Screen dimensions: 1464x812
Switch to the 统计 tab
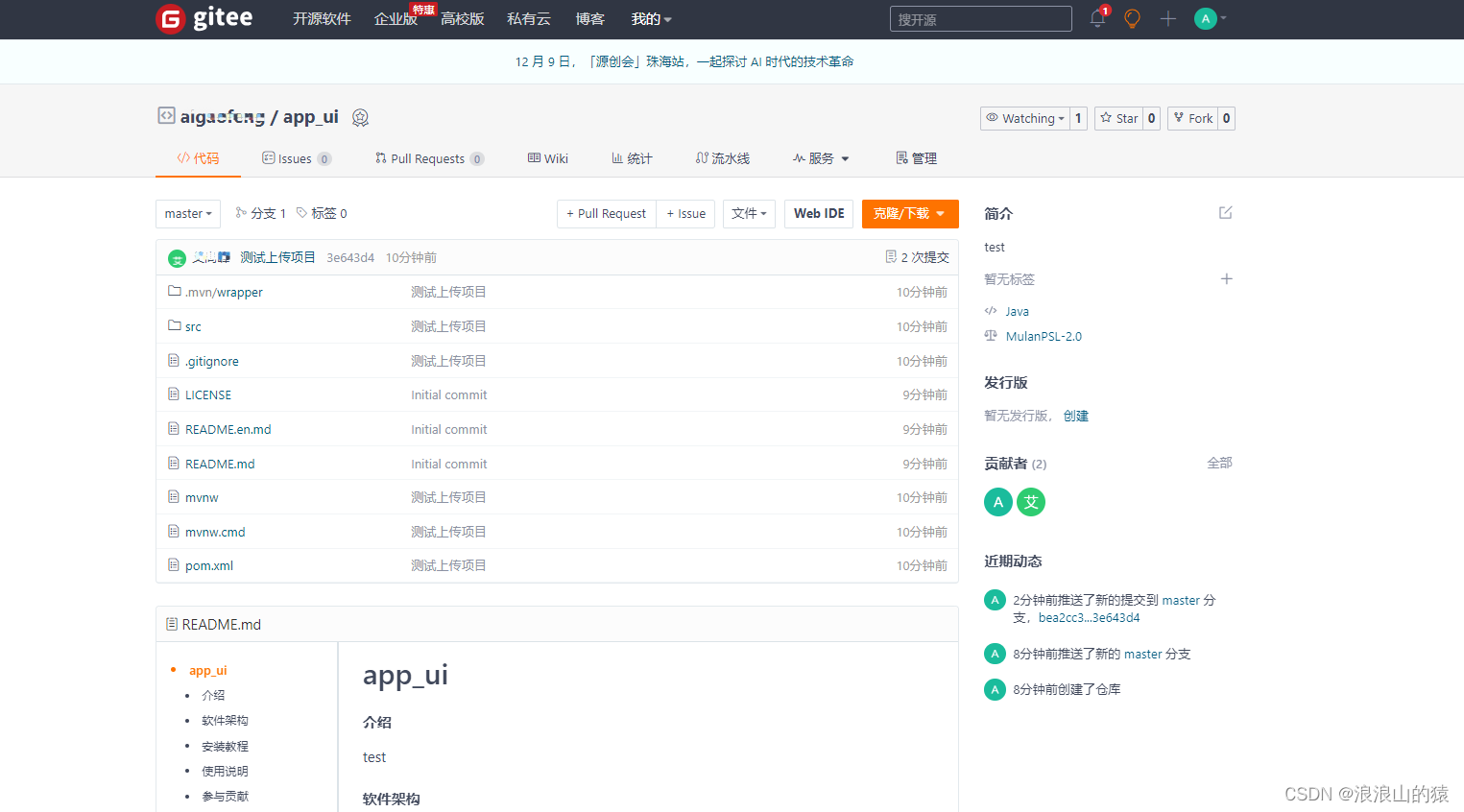pos(632,158)
